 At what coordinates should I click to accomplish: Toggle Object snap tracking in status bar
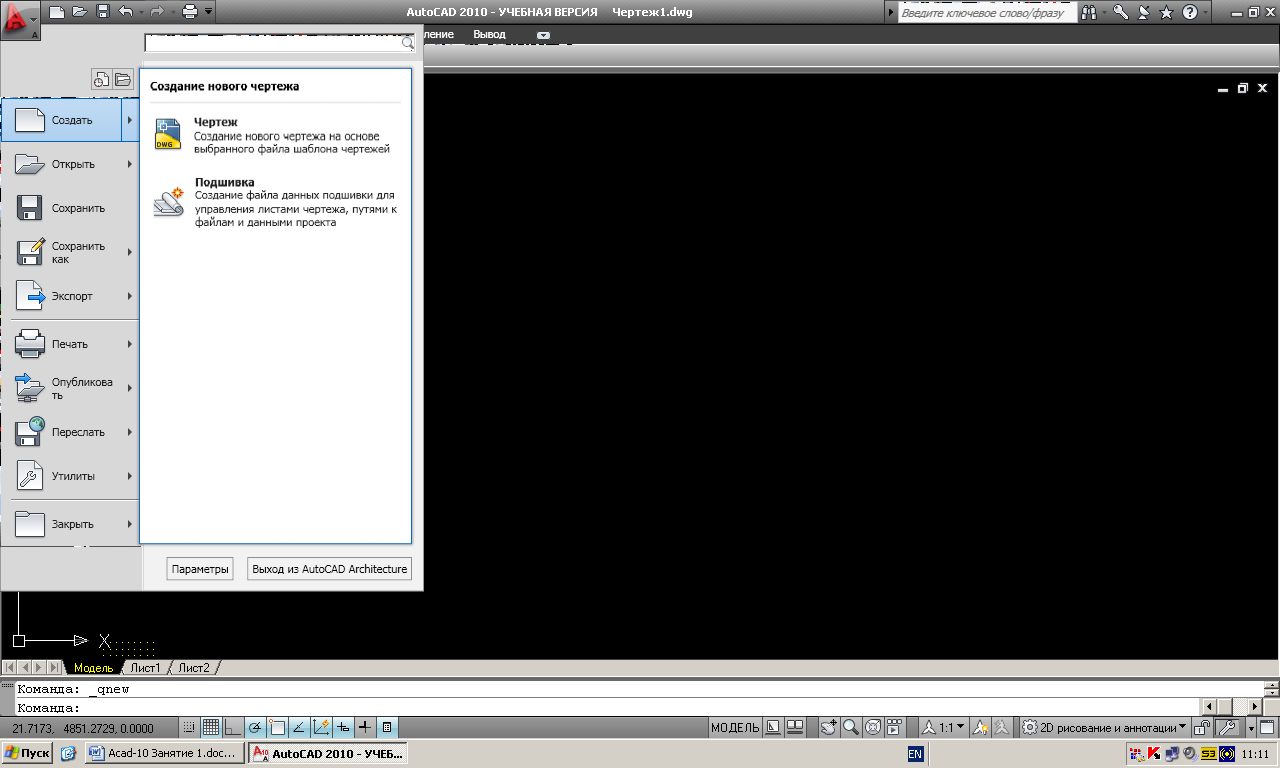[299, 727]
